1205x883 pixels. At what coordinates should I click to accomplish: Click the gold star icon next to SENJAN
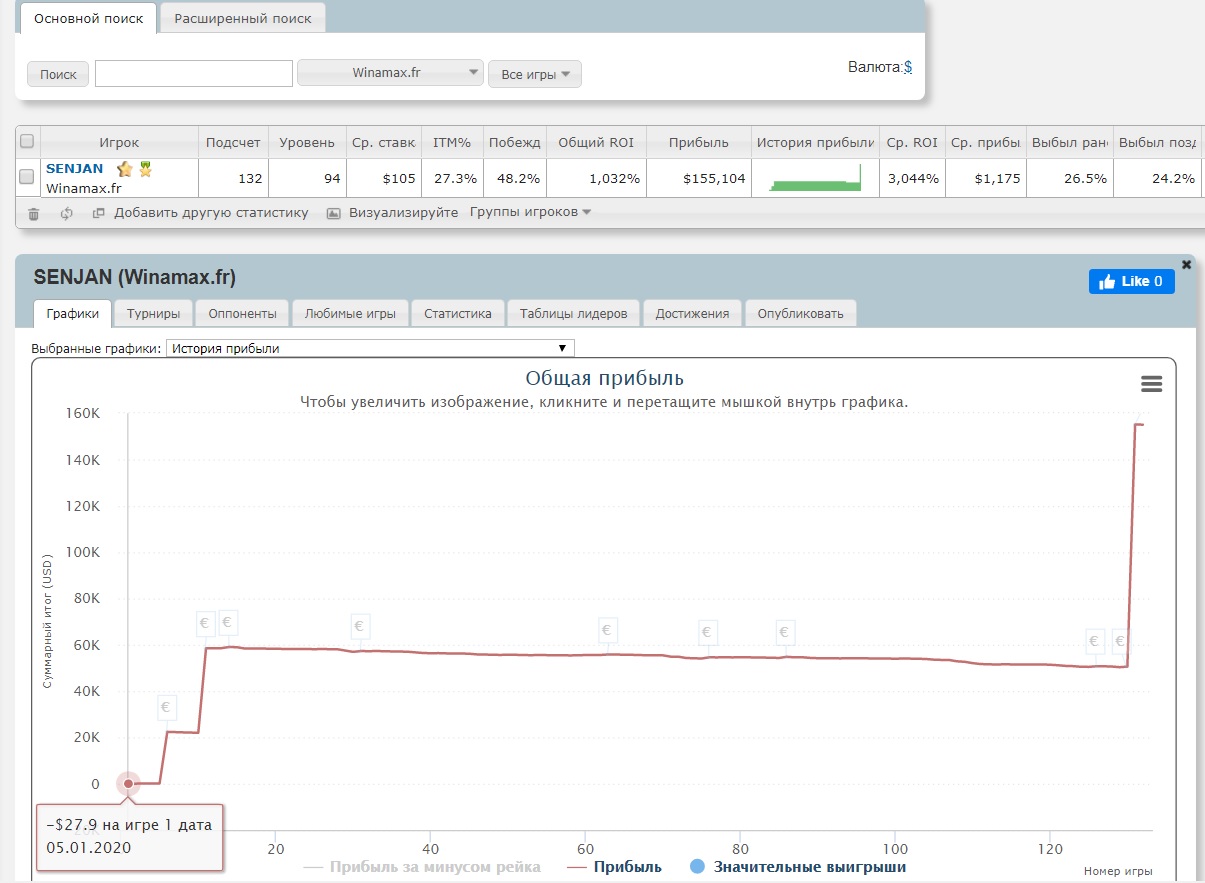[125, 169]
